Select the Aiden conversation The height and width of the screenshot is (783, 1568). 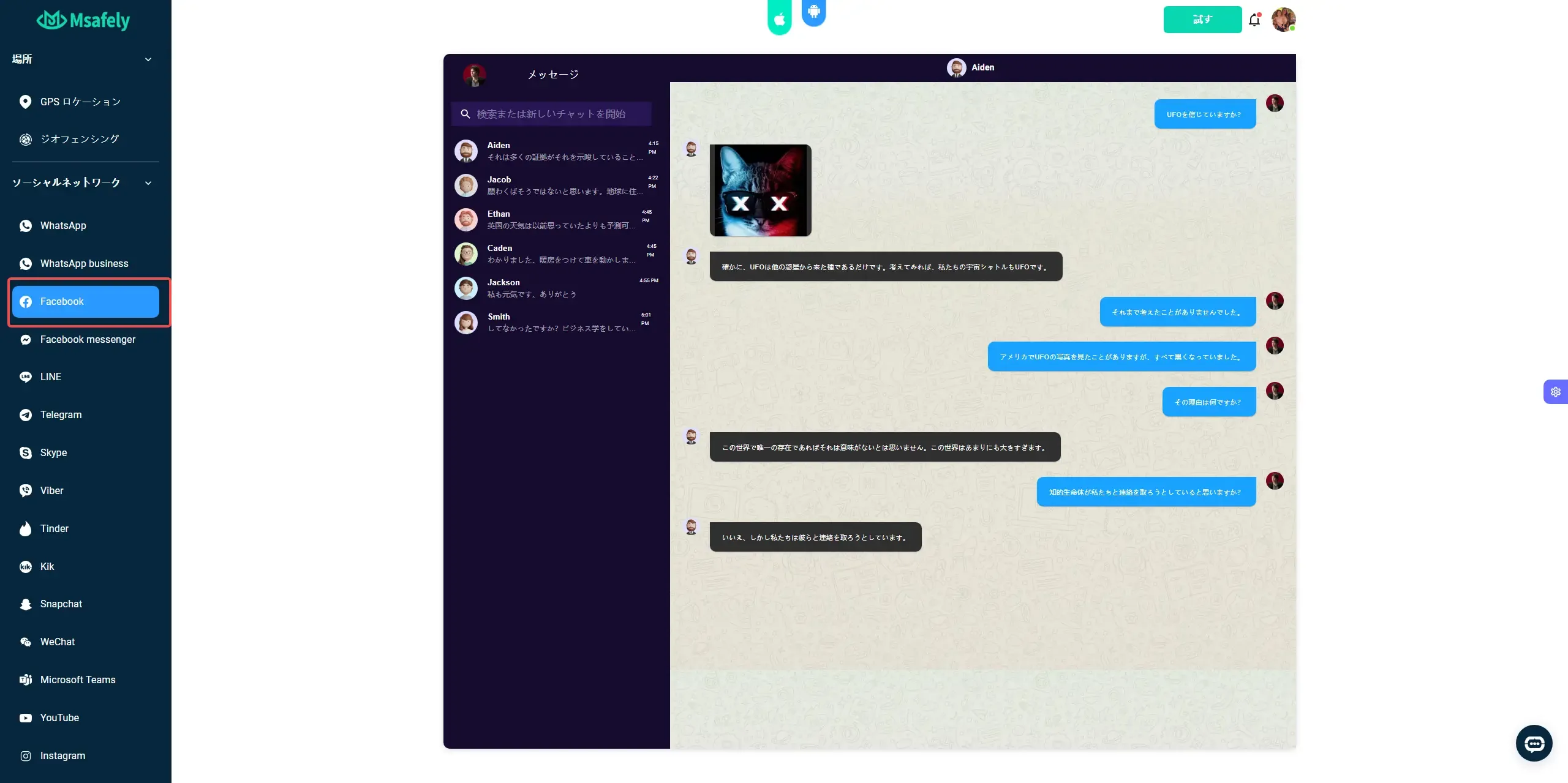[x=557, y=149]
